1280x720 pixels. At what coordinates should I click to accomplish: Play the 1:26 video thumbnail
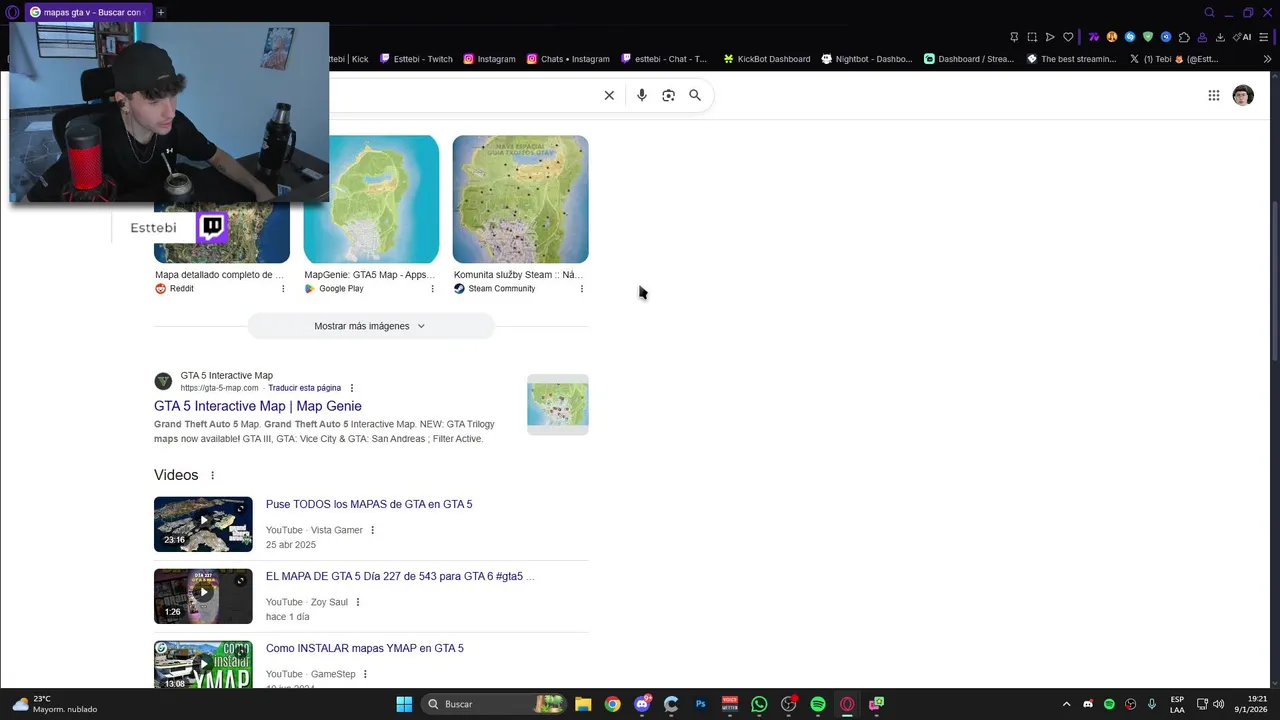[203, 596]
